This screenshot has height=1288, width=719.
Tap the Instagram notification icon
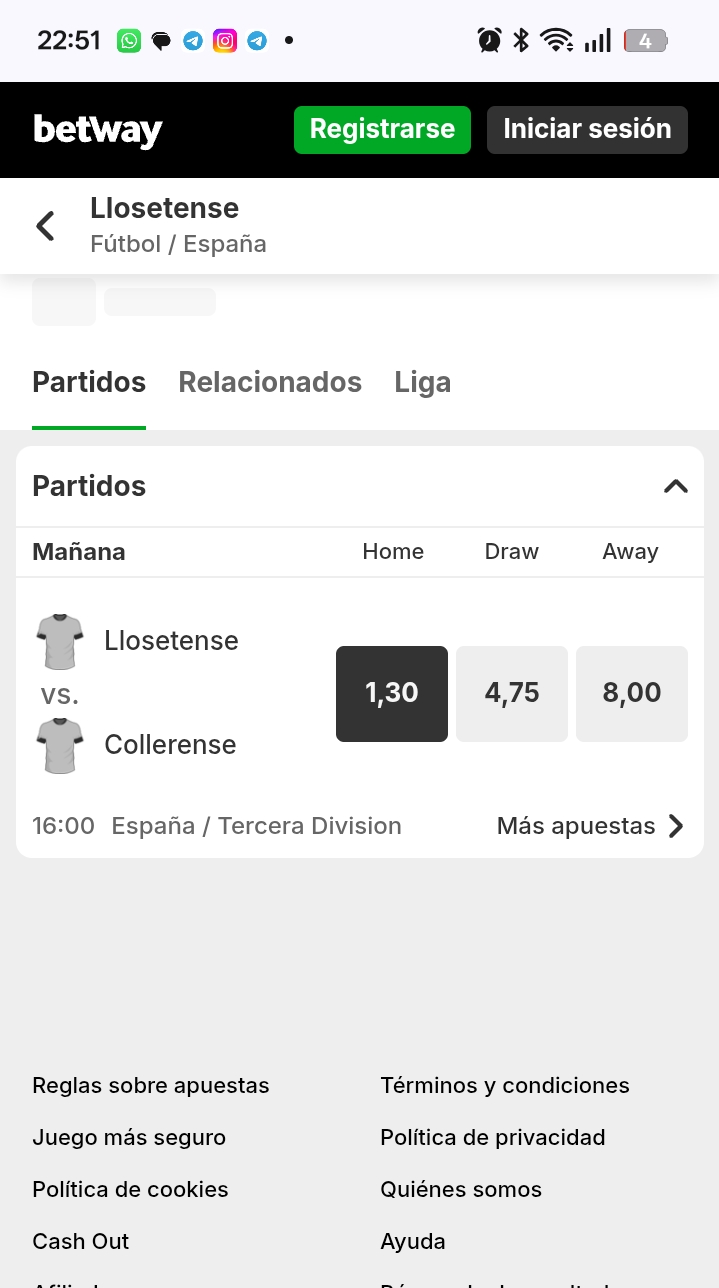(x=225, y=41)
